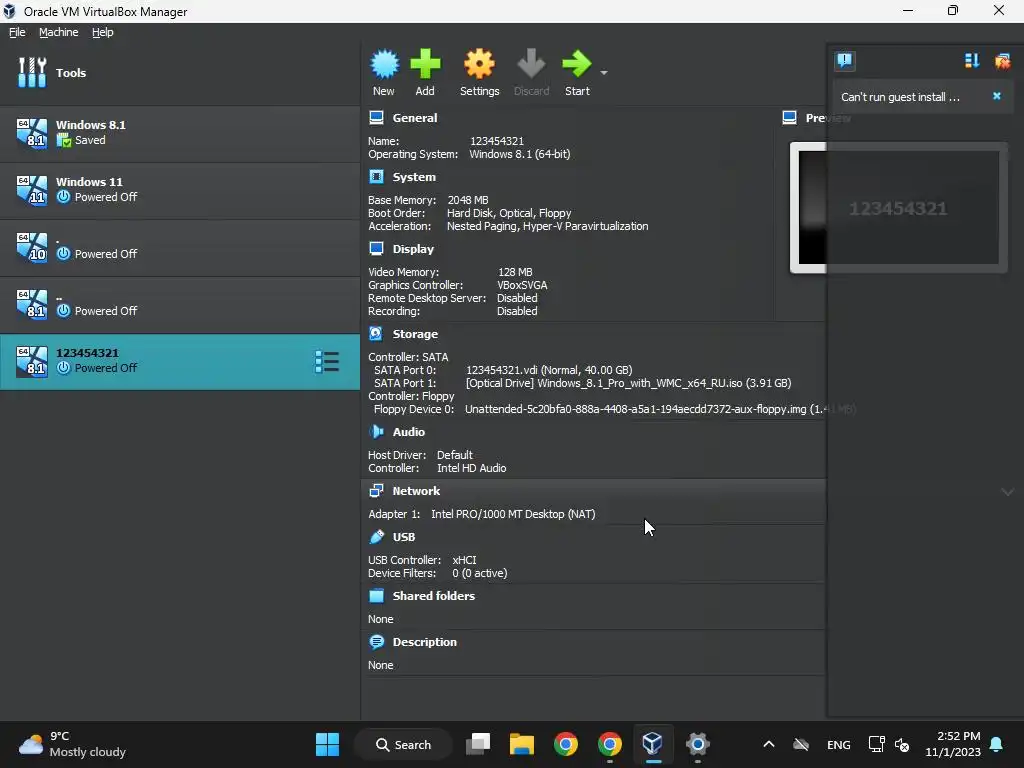Open the clock showing 2:52 PM
The image size is (1024, 768).
tap(953, 744)
